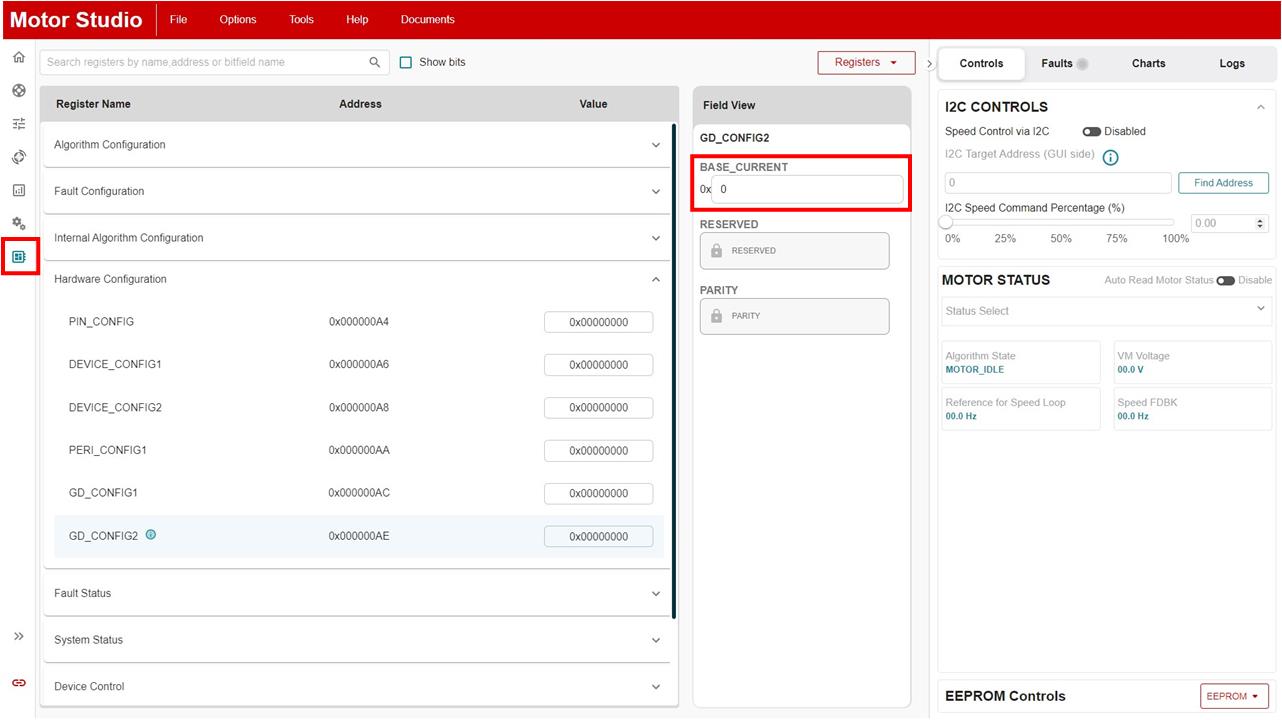The height and width of the screenshot is (720, 1282).
Task: Click the Find Address button
Action: click(1223, 183)
